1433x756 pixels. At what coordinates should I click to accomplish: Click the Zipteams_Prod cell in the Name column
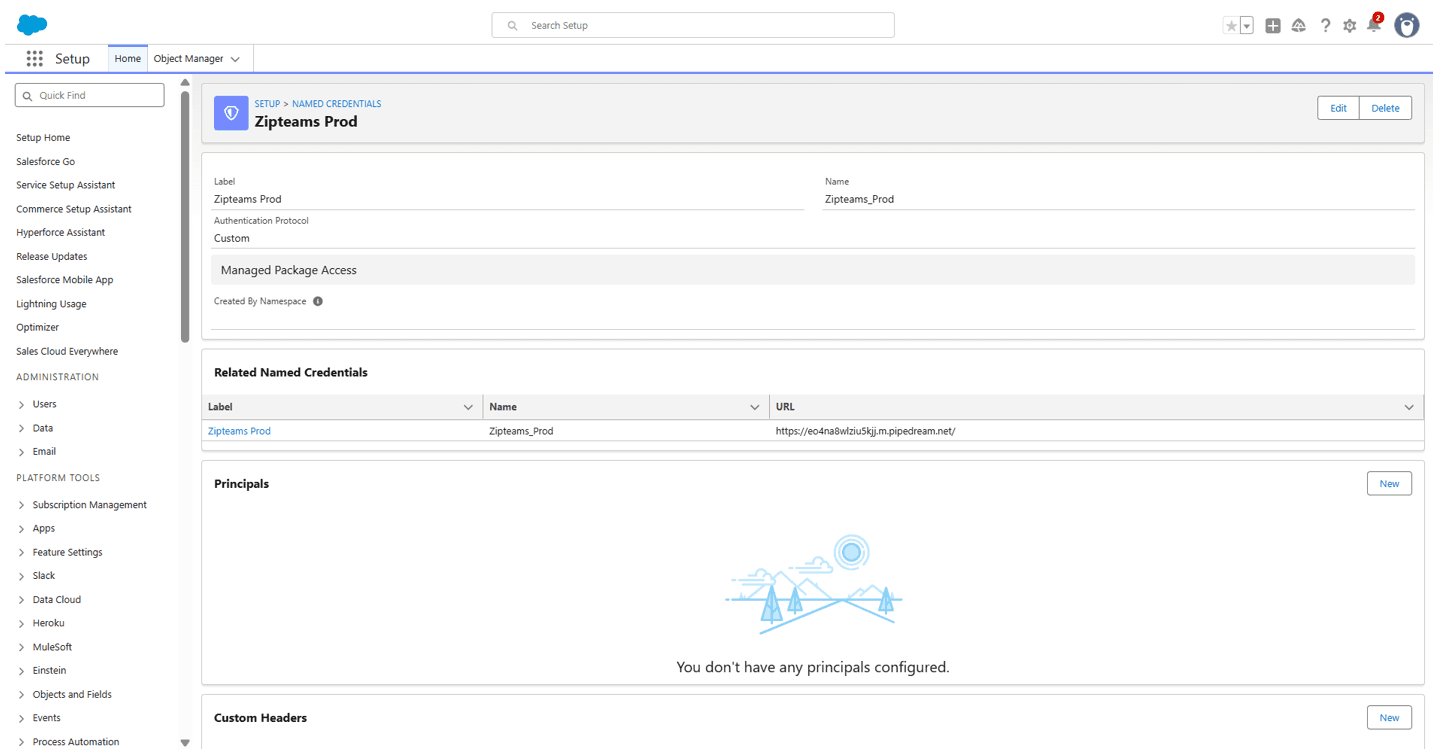coord(521,431)
